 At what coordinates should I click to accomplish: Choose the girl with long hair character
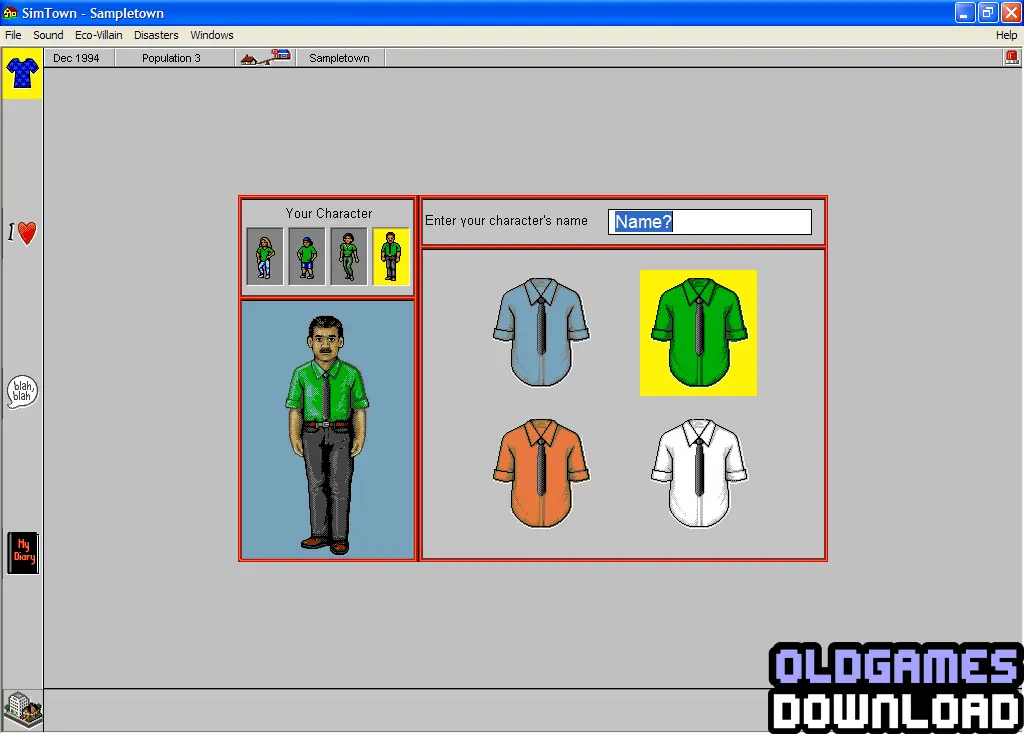(x=264, y=257)
